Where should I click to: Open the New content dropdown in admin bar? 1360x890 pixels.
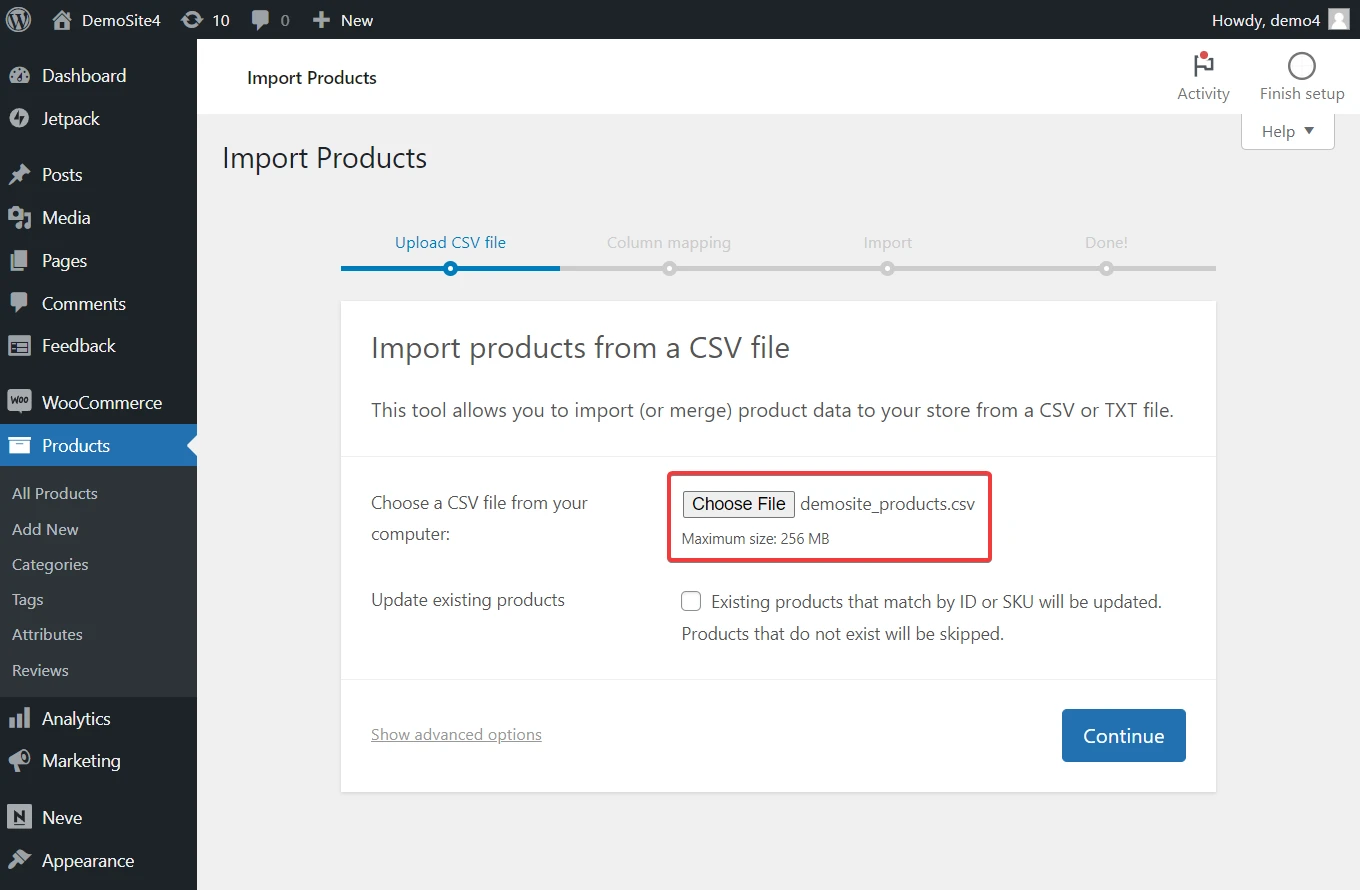point(343,20)
